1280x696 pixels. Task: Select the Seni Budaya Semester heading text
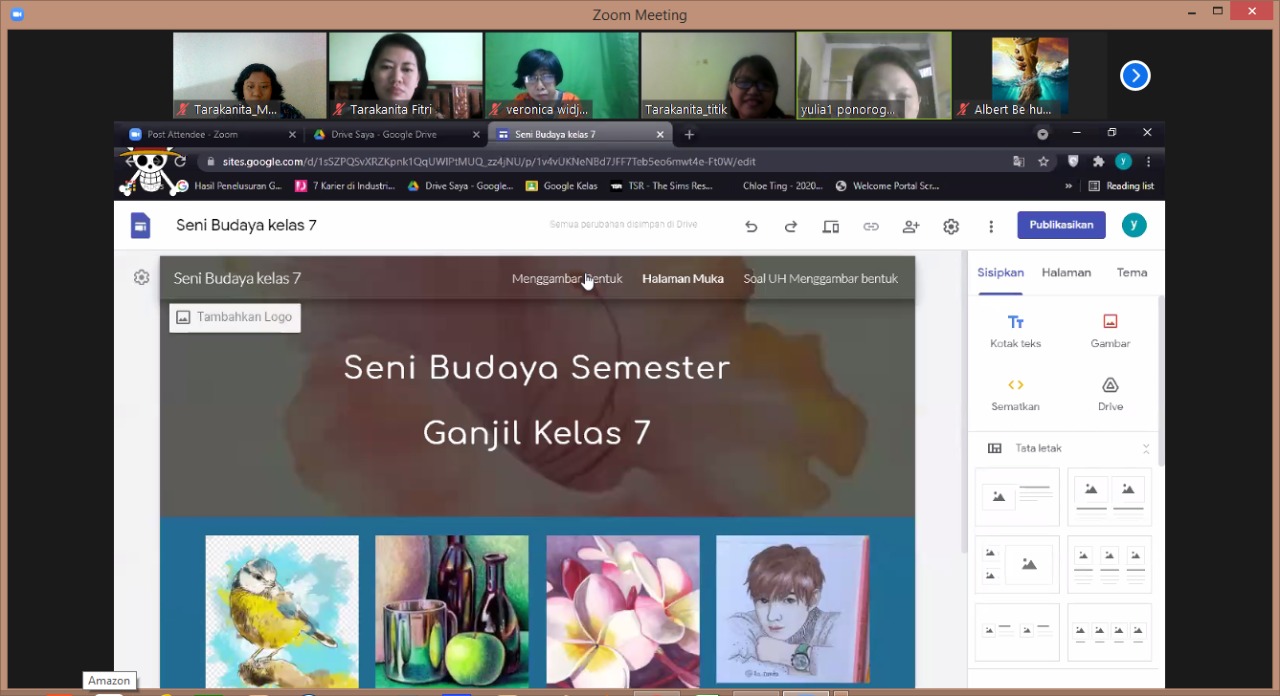tap(537, 368)
